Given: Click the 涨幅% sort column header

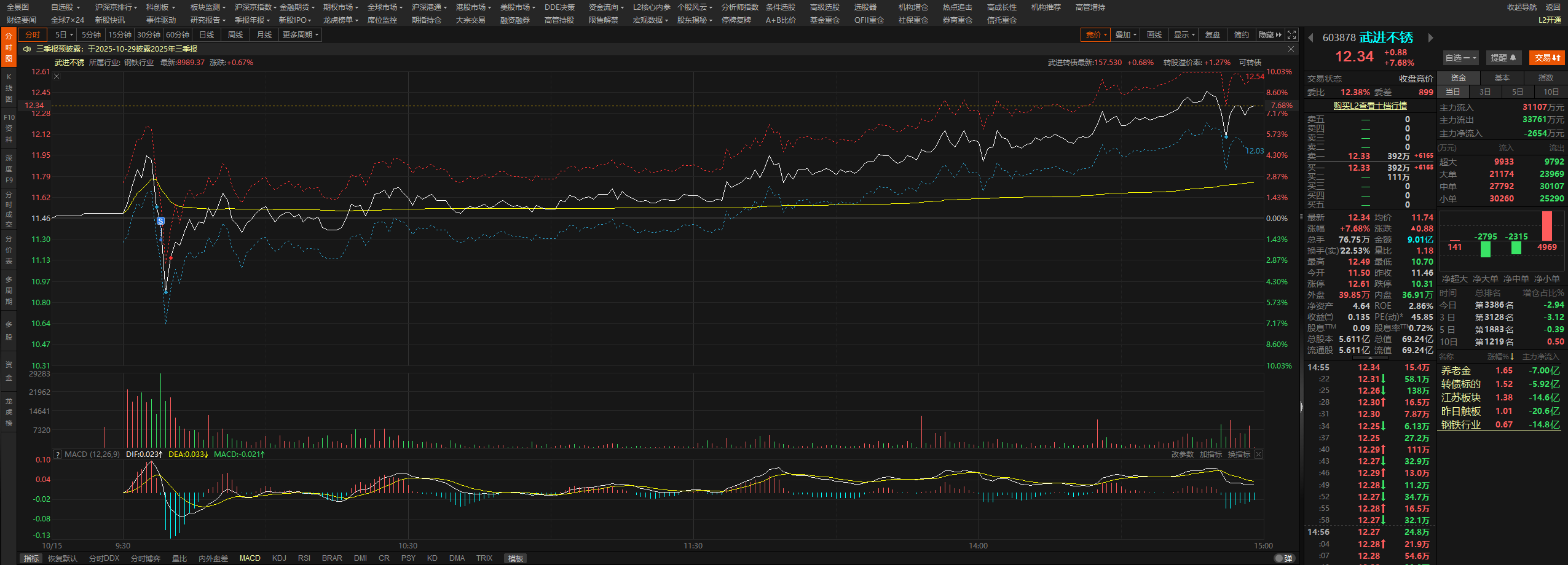Looking at the screenshot, I should click(x=1500, y=357).
